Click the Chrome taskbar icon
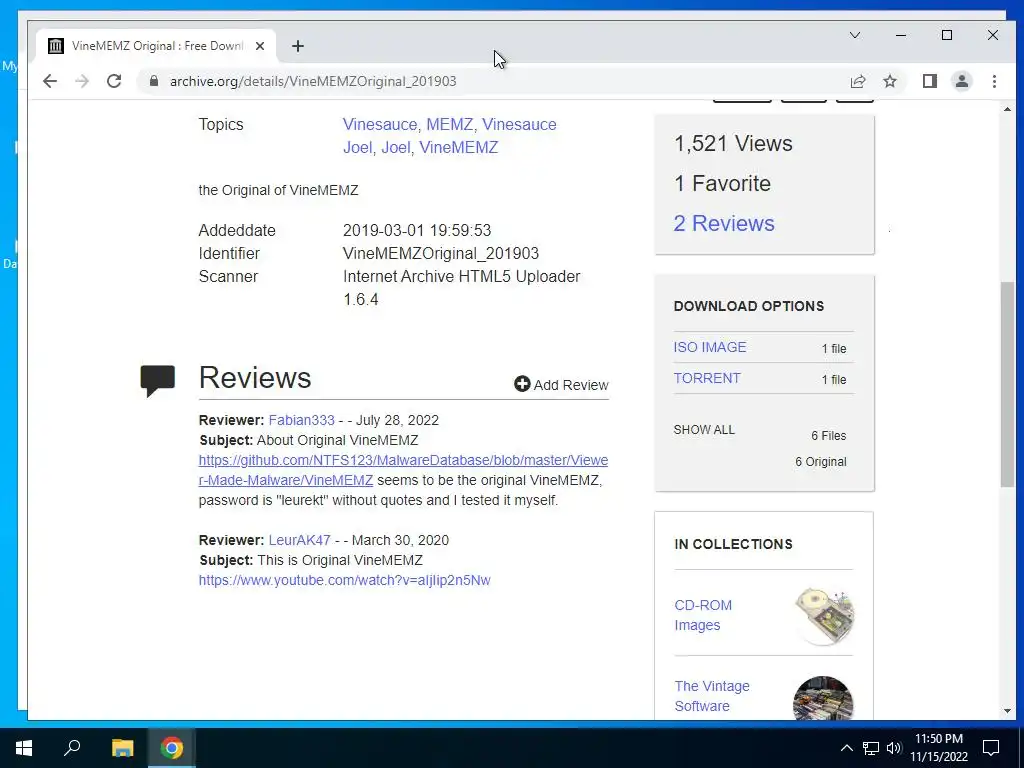Screen dimensions: 1024x768 172,748
